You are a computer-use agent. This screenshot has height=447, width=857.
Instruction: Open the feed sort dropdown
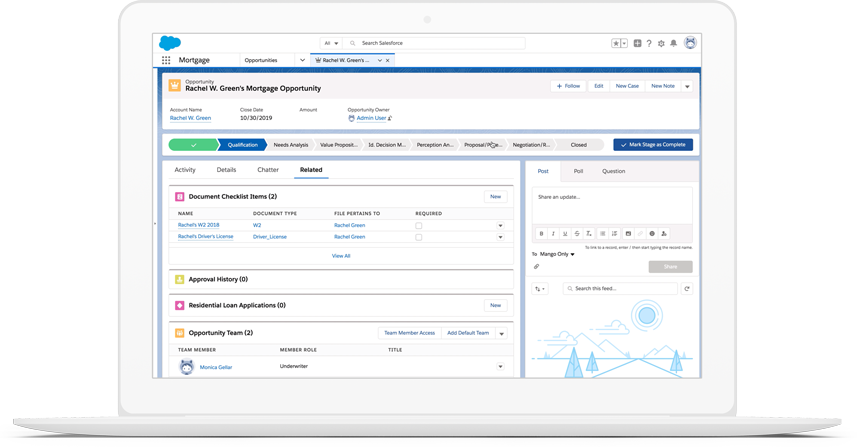pos(540,289)
